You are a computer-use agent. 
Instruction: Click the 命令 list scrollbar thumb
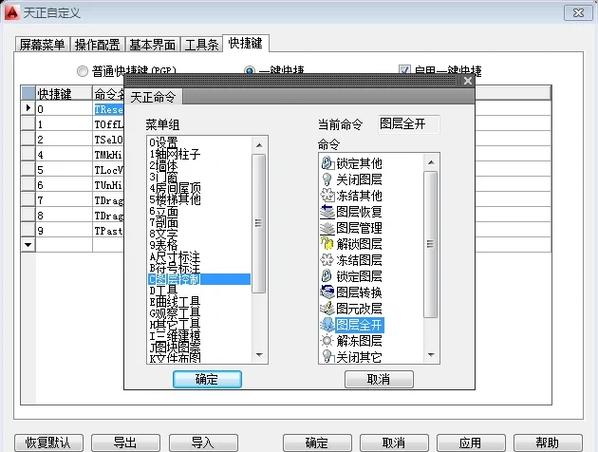pos(431,244)
